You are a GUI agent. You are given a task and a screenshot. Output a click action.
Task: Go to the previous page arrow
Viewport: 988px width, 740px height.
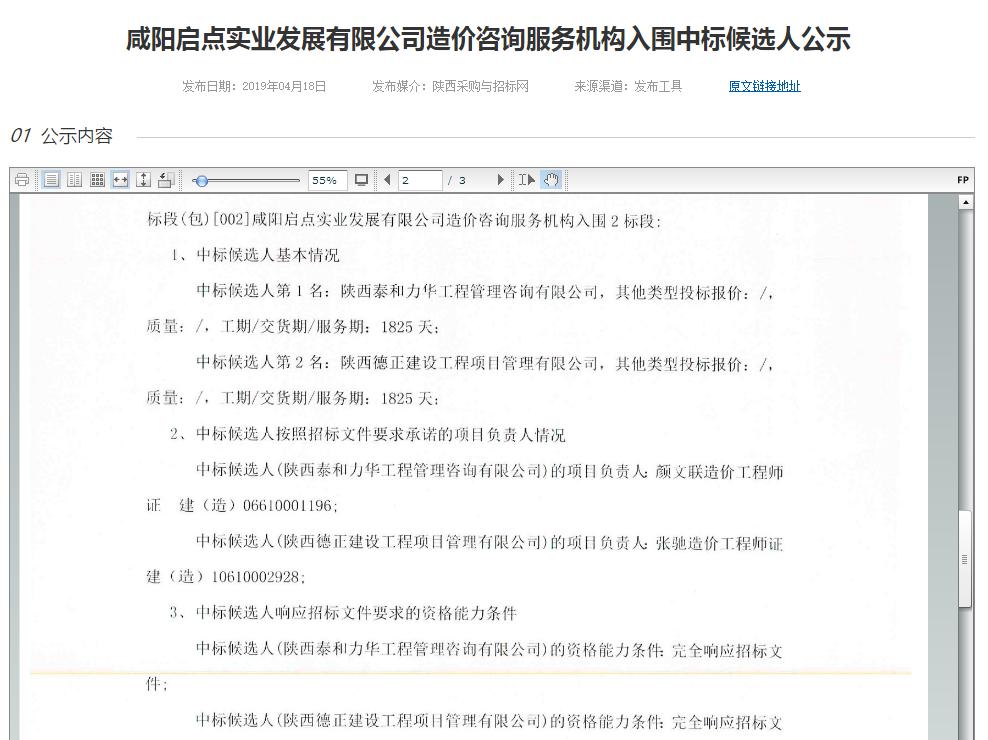coord(388,180)
